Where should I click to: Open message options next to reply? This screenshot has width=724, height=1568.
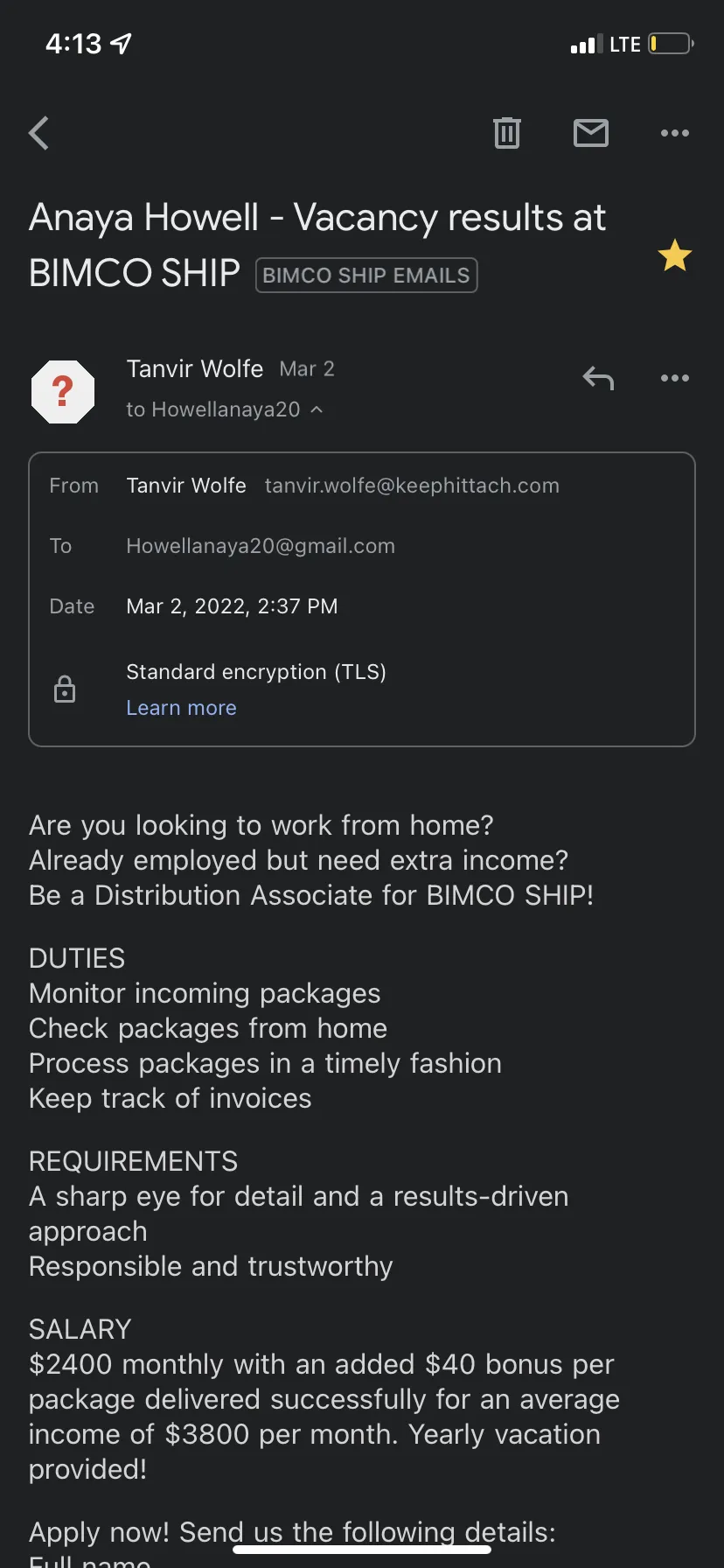pos(675,378)
